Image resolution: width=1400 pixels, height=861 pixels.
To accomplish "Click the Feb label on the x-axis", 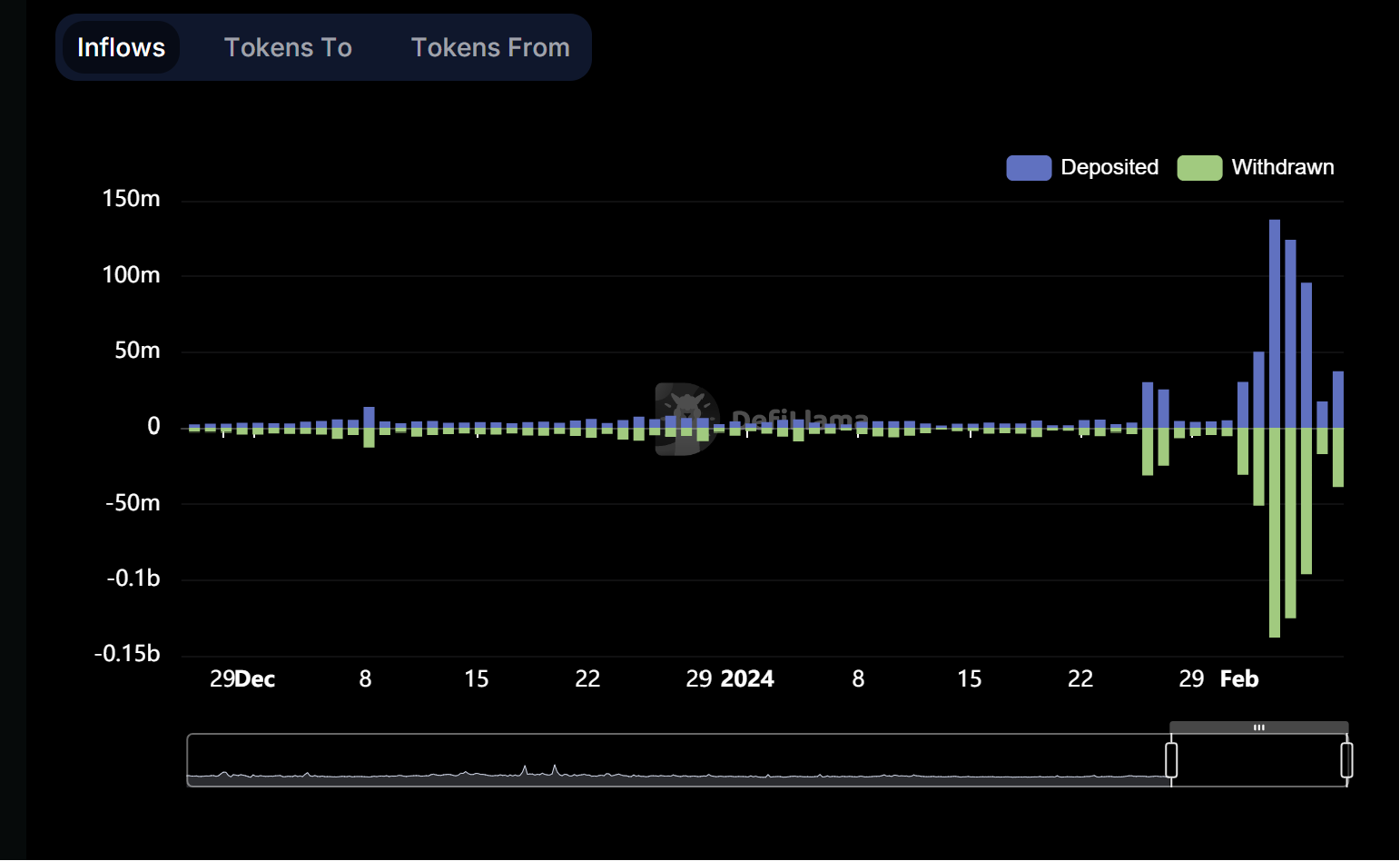I will [1238, 679].
